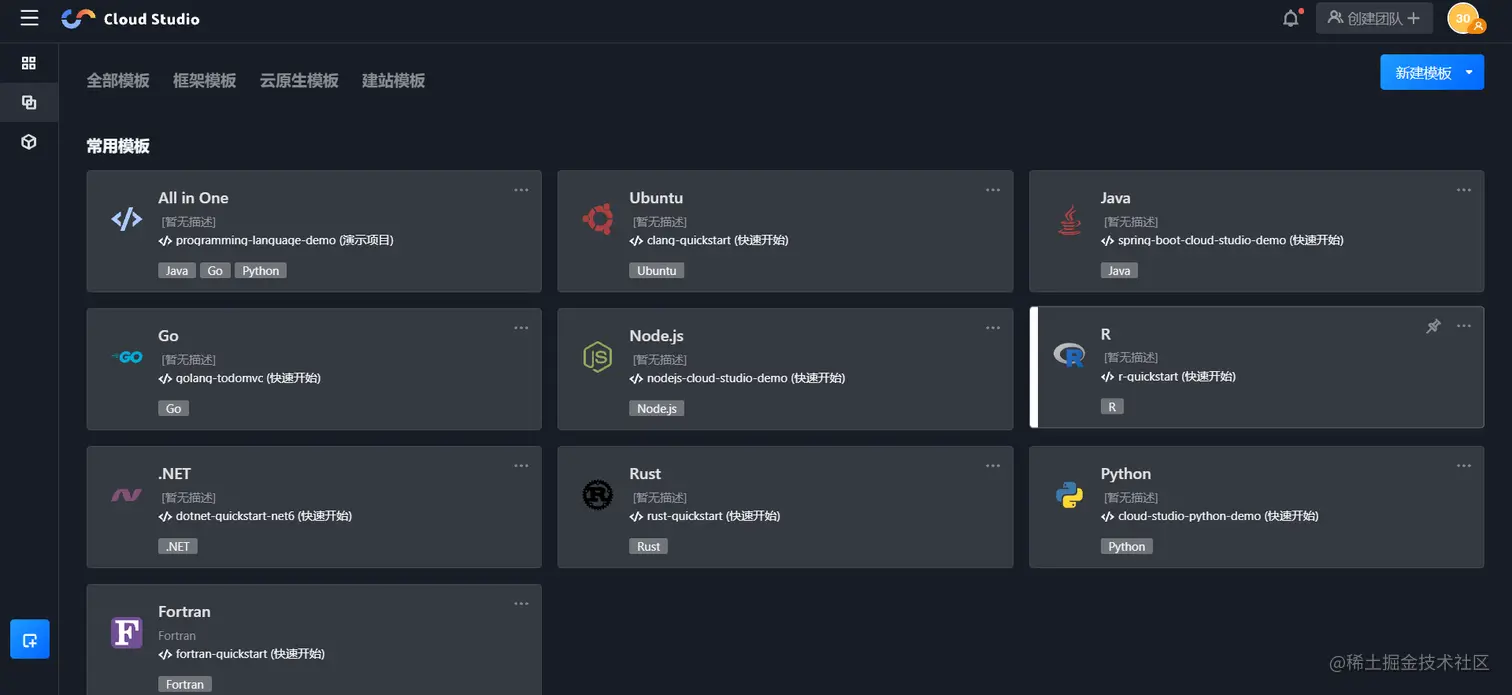The height and width of the screenshot is (695, 1512).
Task: Open more options on .NET card
Action: tap(521, 466)
